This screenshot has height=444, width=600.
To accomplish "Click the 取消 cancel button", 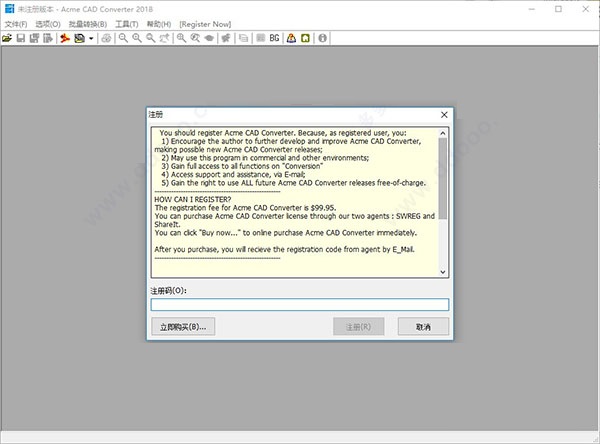I will click(x=423, y=327).
